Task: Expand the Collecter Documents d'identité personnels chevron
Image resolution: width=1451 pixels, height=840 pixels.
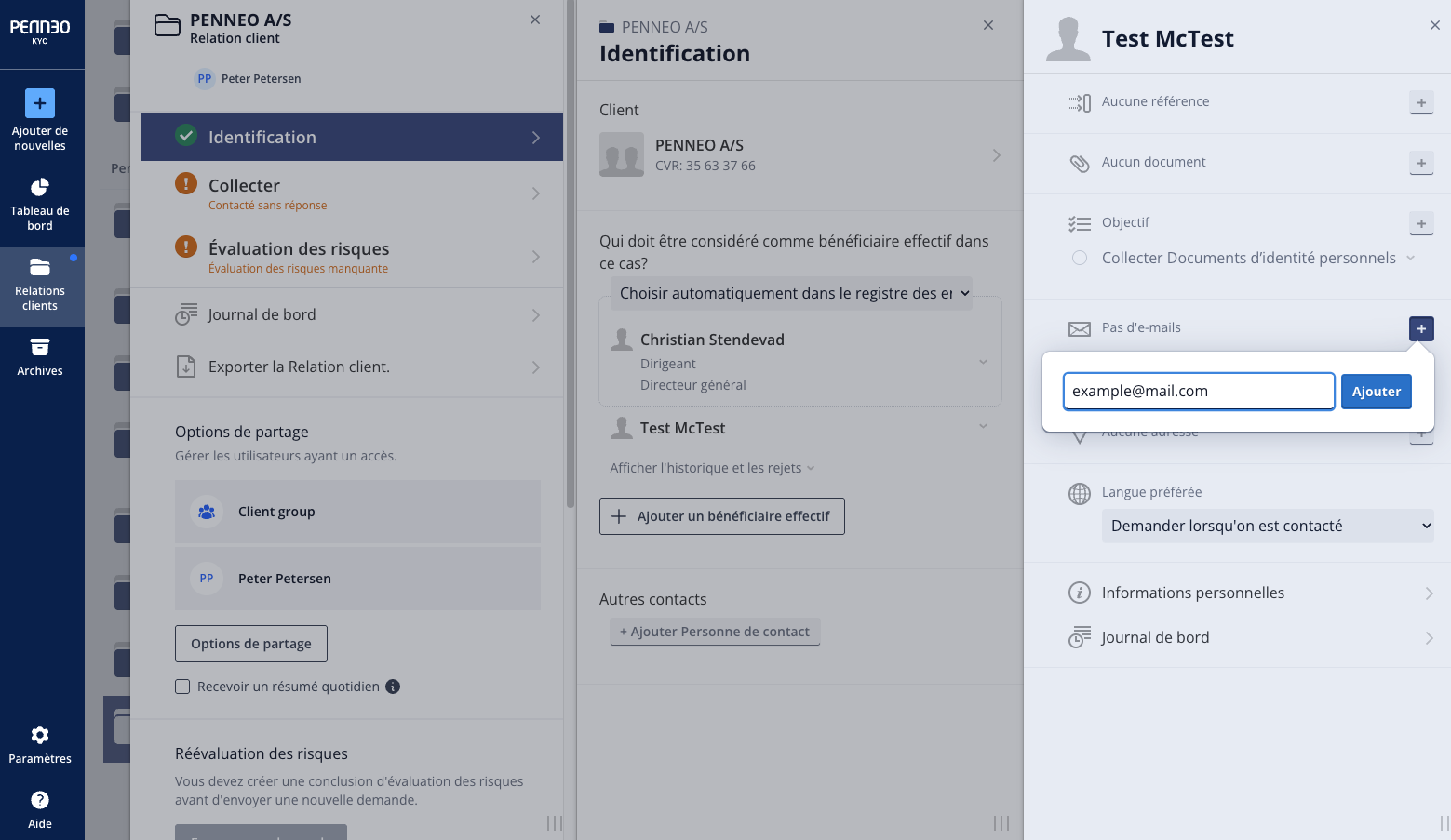Action: (1410, 258)
